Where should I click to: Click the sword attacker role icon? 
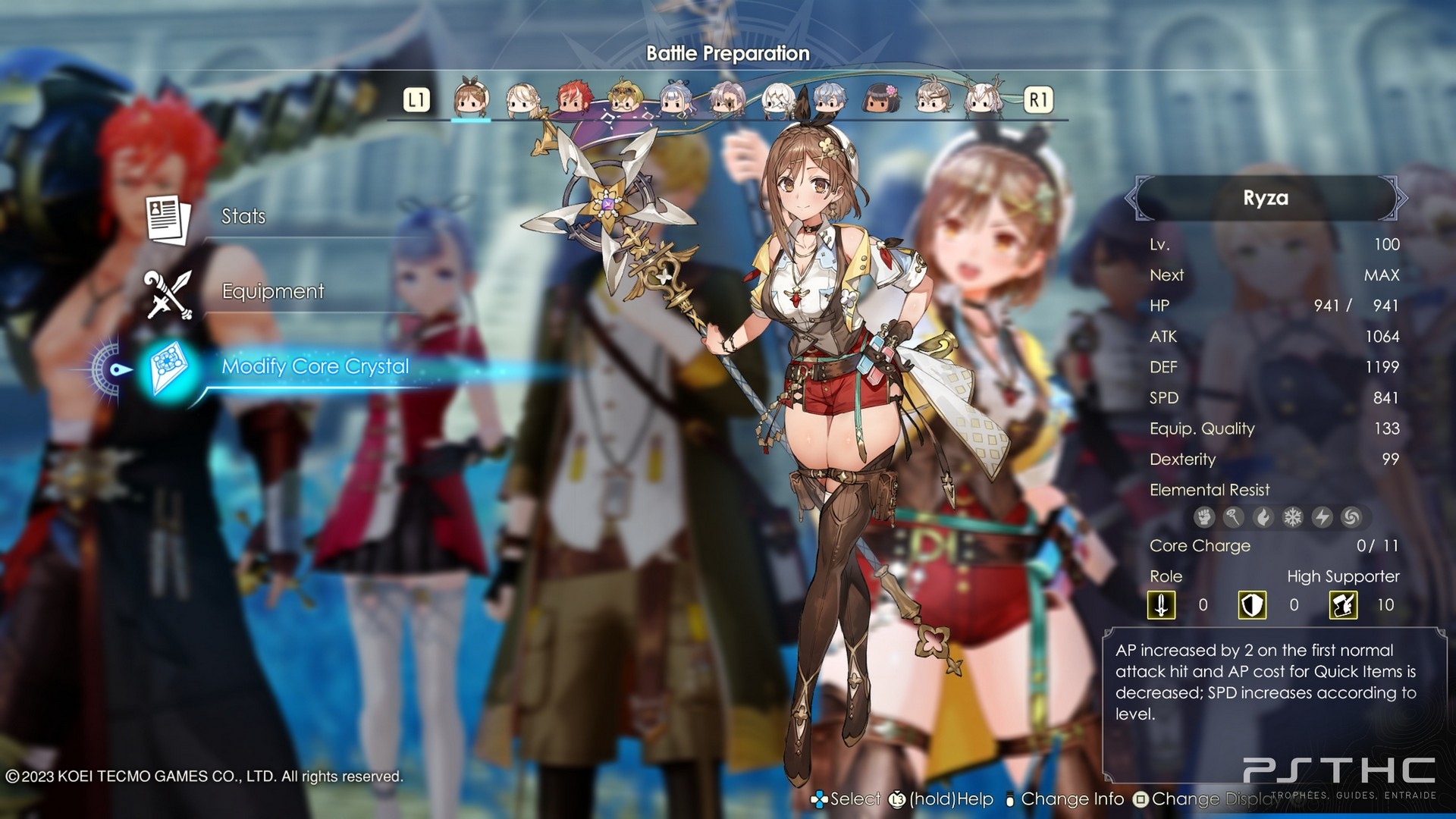point(1161,605)
